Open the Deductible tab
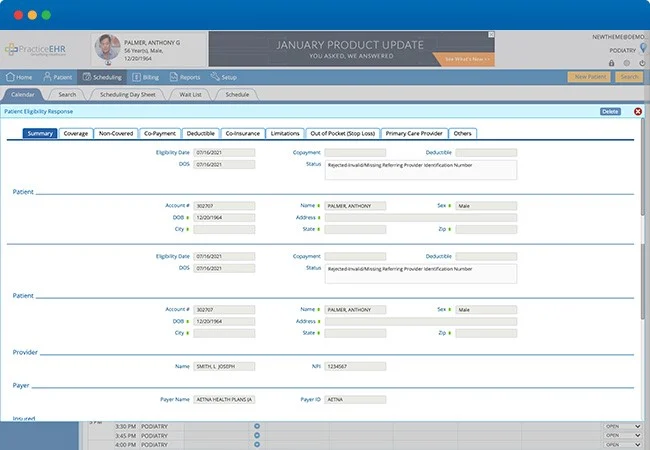Screen dimensions: 650x450 [200, 133]
